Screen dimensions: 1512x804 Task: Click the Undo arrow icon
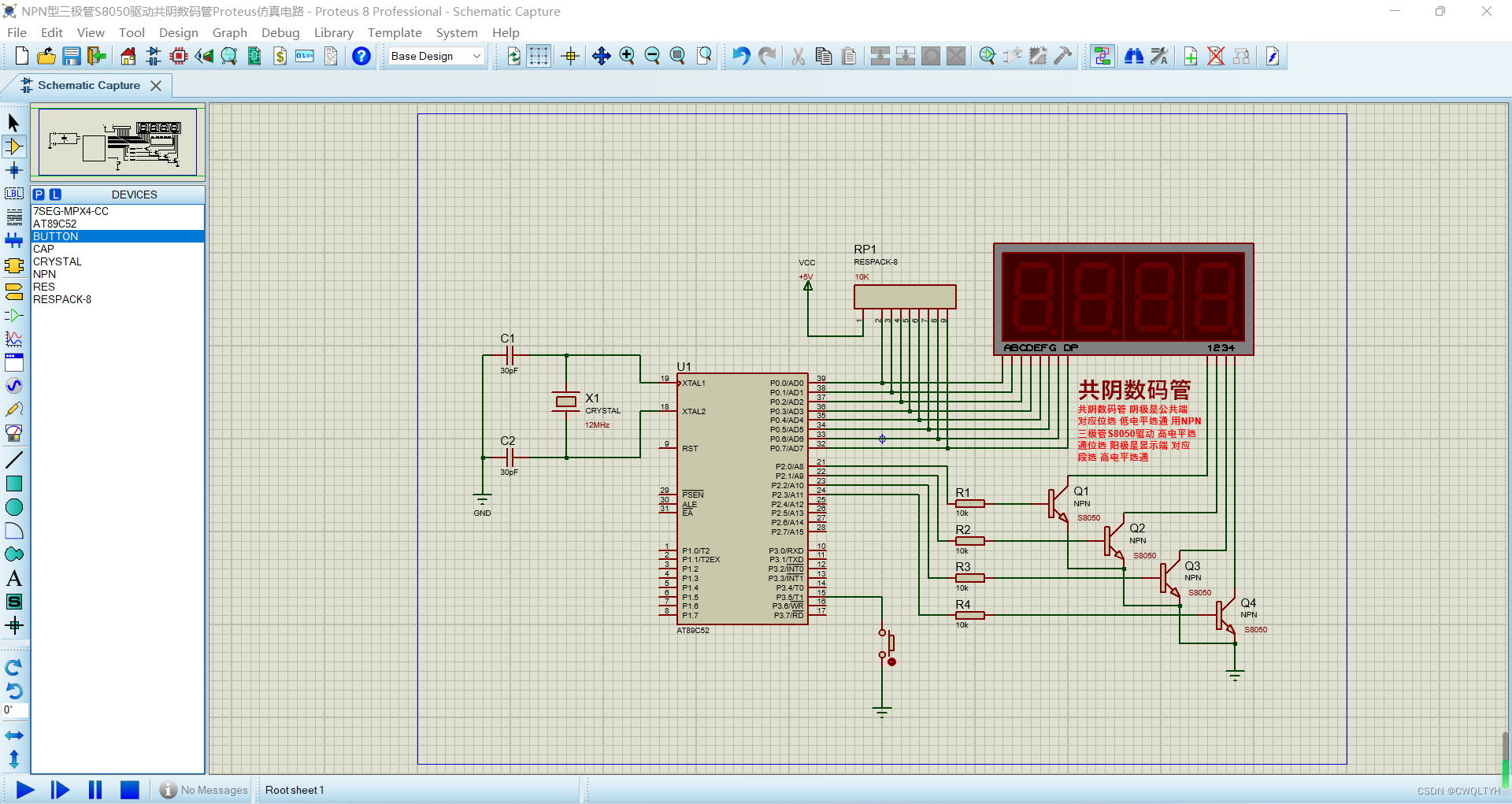[x=741, y=56]
